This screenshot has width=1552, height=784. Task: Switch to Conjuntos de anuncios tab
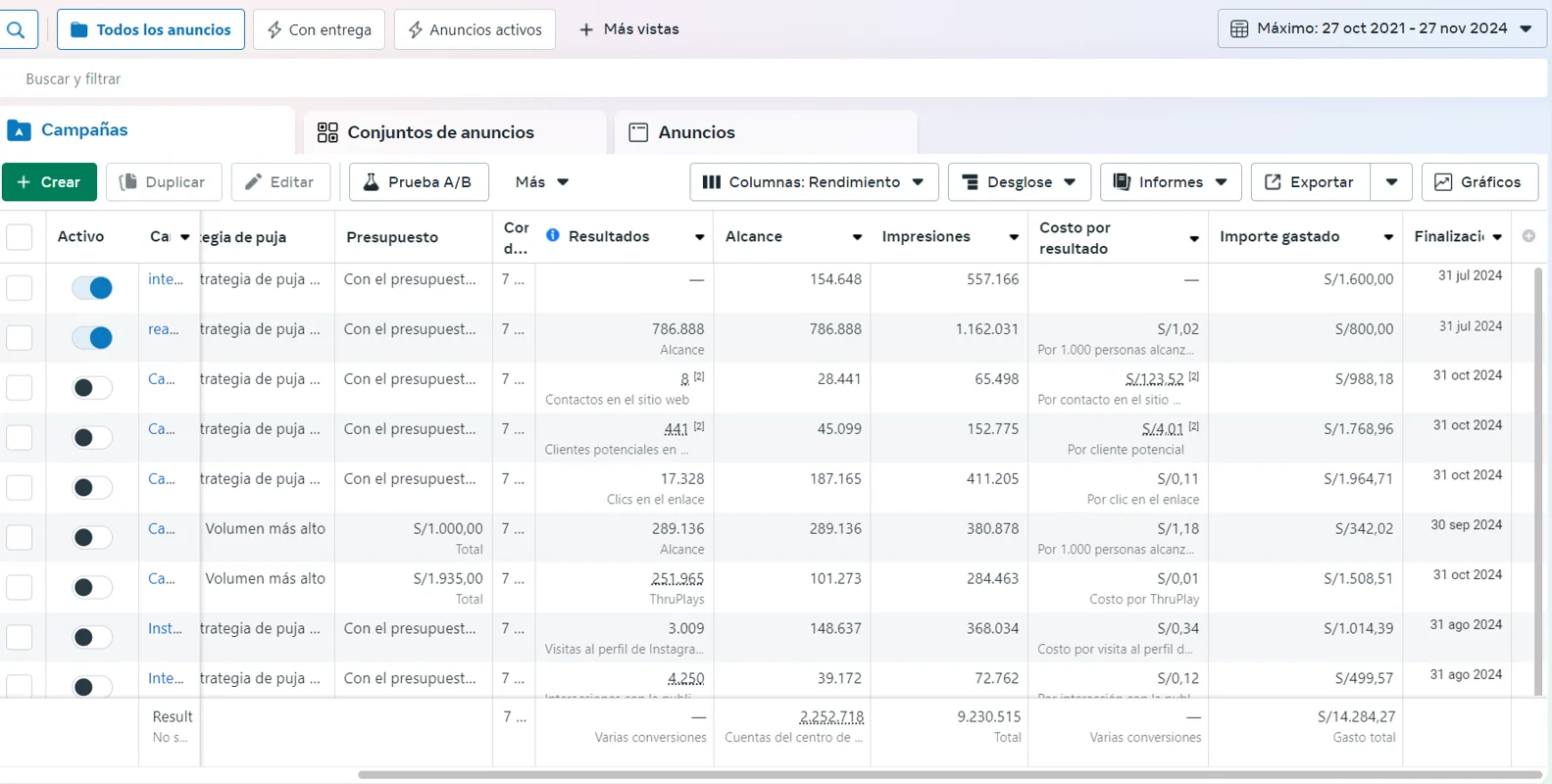(x=440, y=132)
